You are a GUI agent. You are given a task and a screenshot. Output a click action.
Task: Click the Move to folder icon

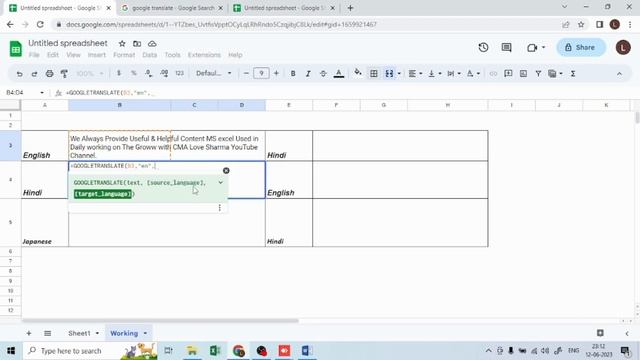(137, 44)
